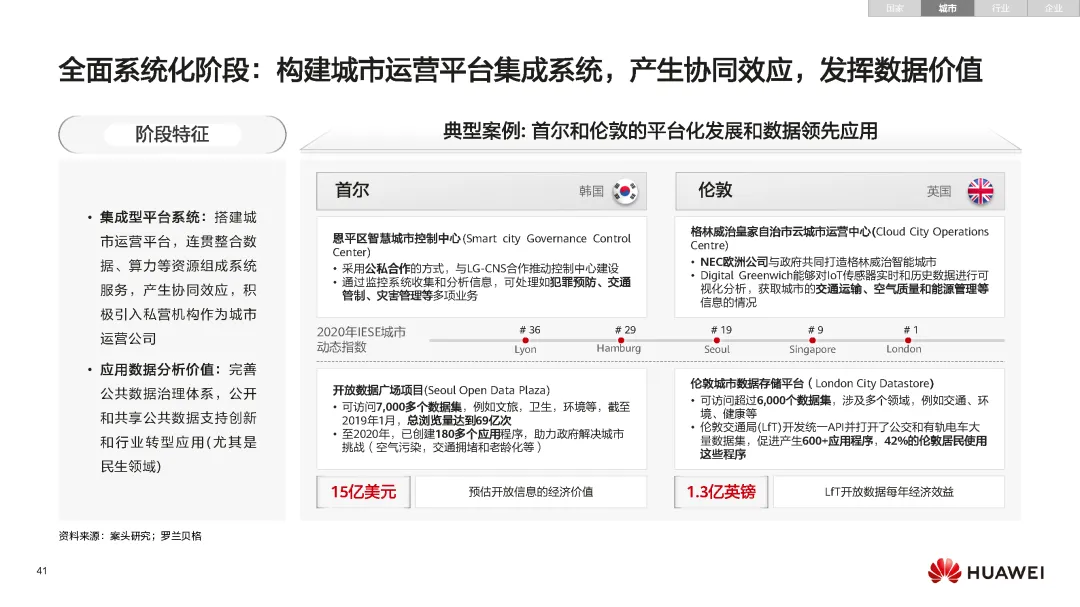Select the 企业 navigation tab
Image resolution: width=1080 pixels, height=607 pixels.
(1053, 8)
